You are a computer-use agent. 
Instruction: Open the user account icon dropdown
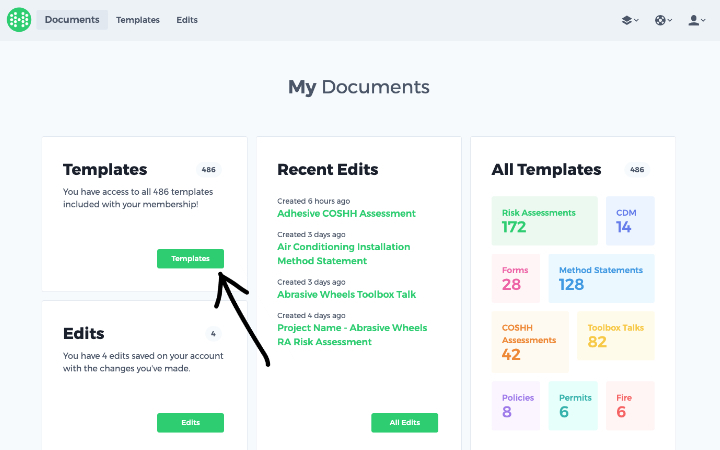click(x=697, y=20)
